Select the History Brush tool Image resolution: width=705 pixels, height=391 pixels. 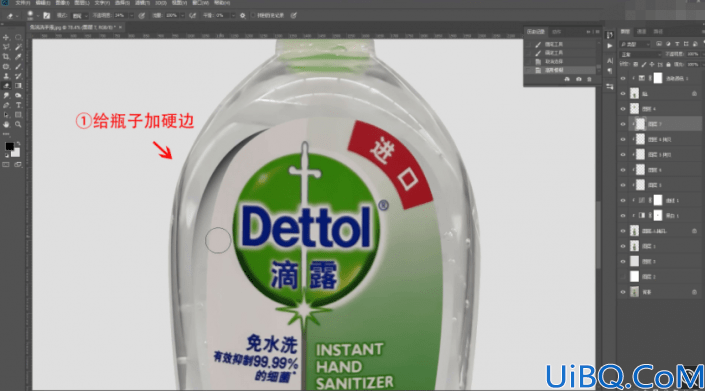coord(18,76)
